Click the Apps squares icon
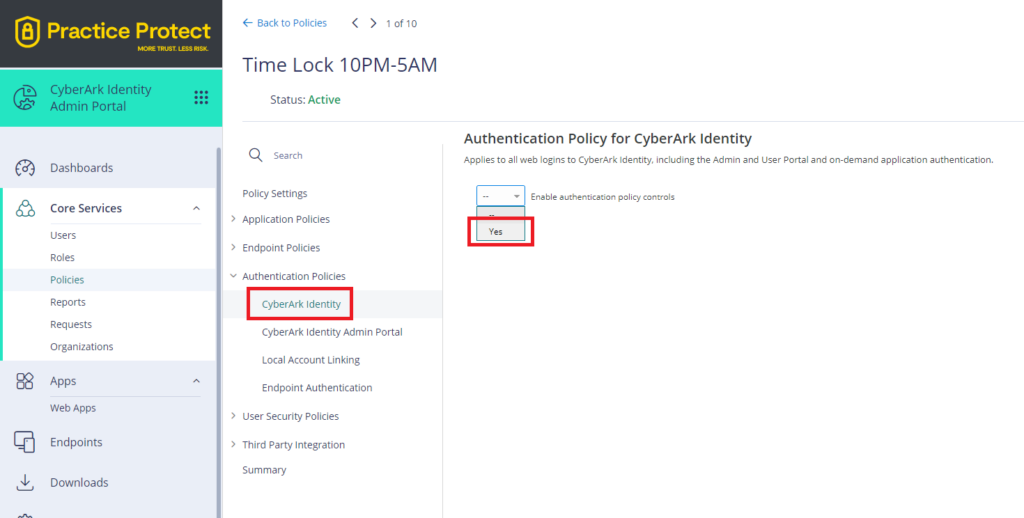The height and width of the screenshot is (518, 1024). pyautogui.click(x=25, y=381)
